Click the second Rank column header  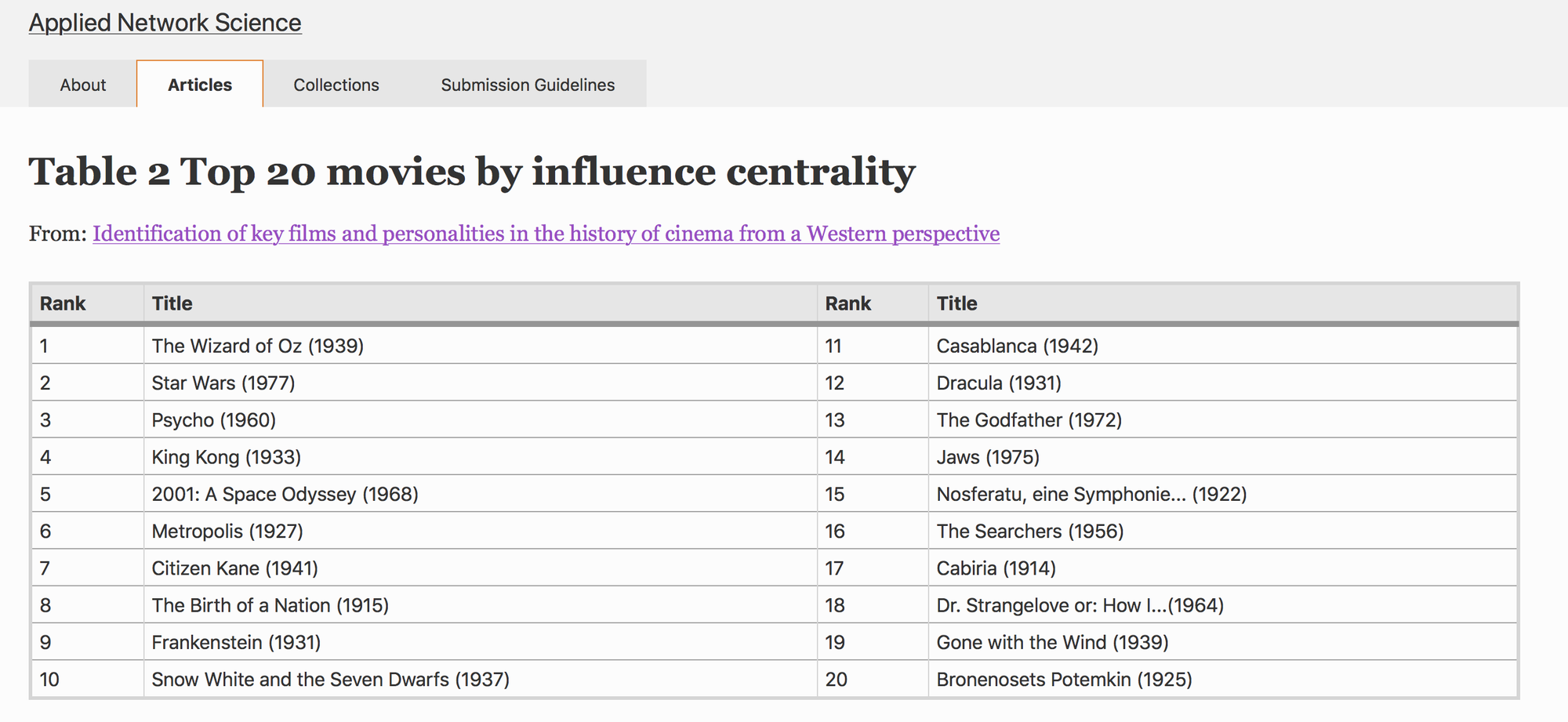click(873, 303)
